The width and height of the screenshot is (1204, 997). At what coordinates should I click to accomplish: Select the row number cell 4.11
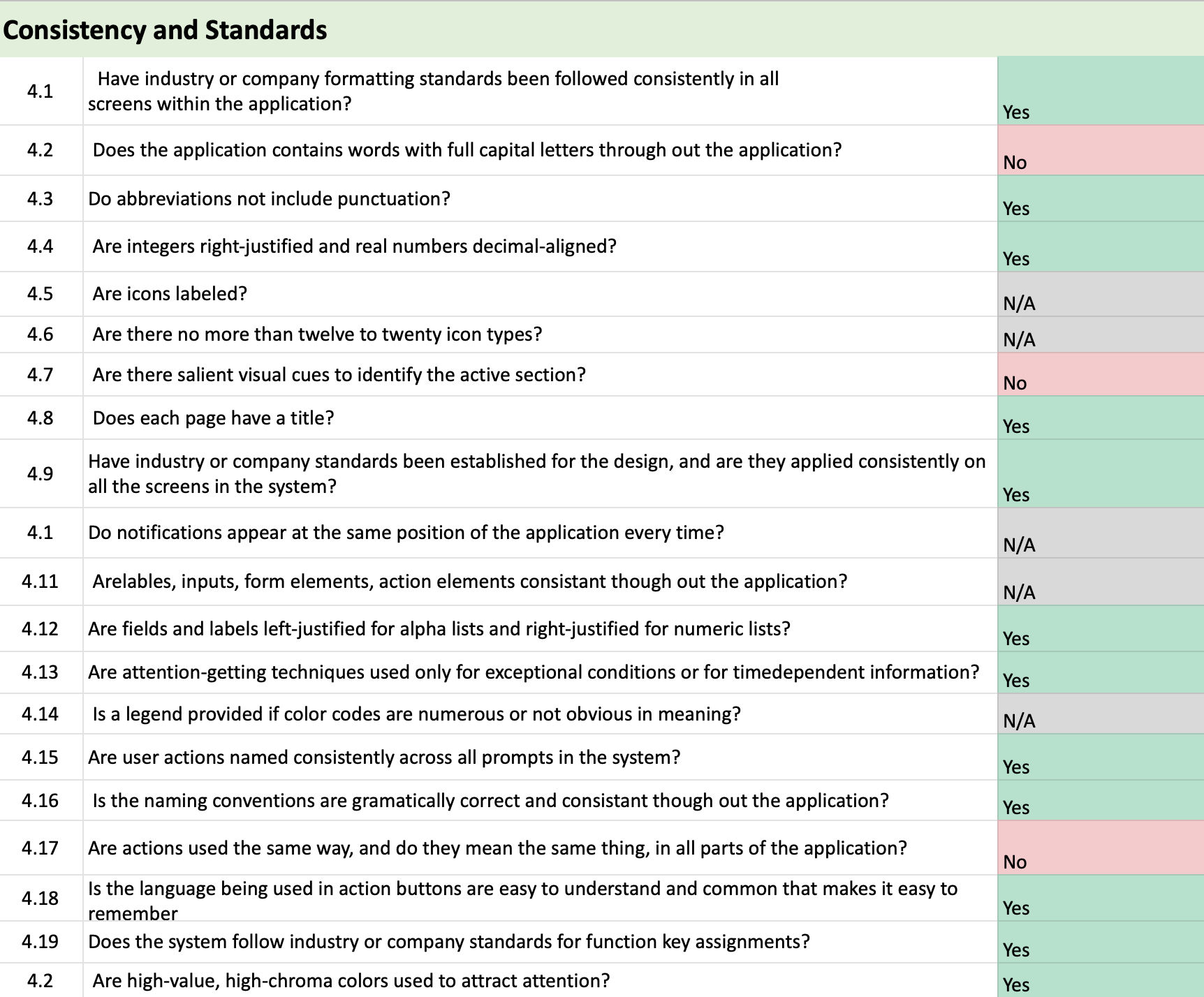40,582
